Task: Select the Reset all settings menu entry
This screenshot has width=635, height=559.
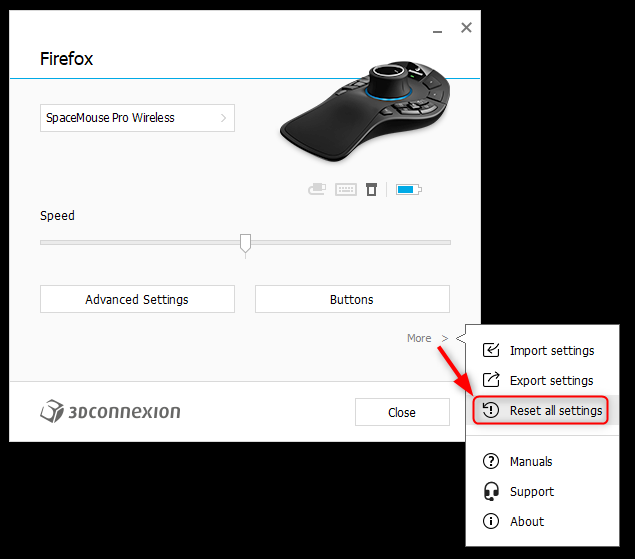Action: coord(542,410)
